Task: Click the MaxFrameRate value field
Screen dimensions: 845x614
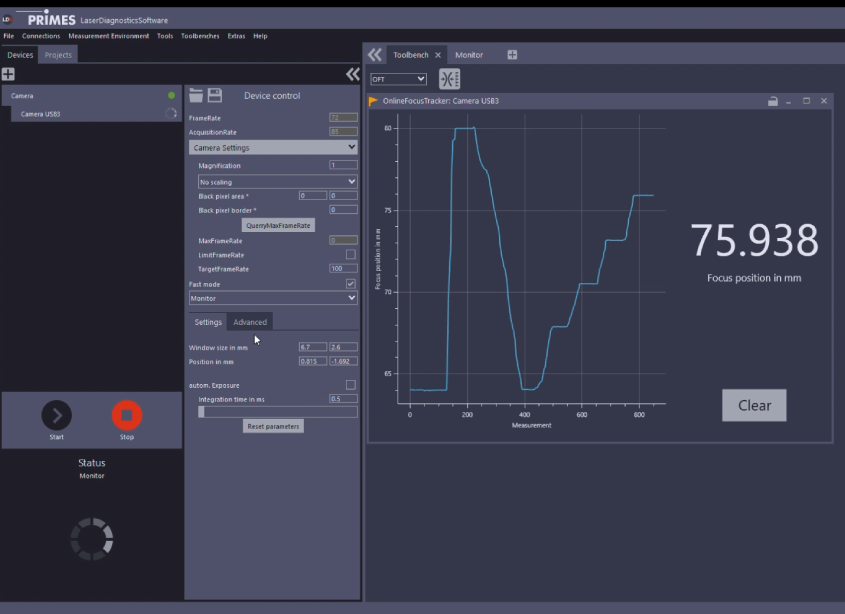Action: tap(343, 240)
